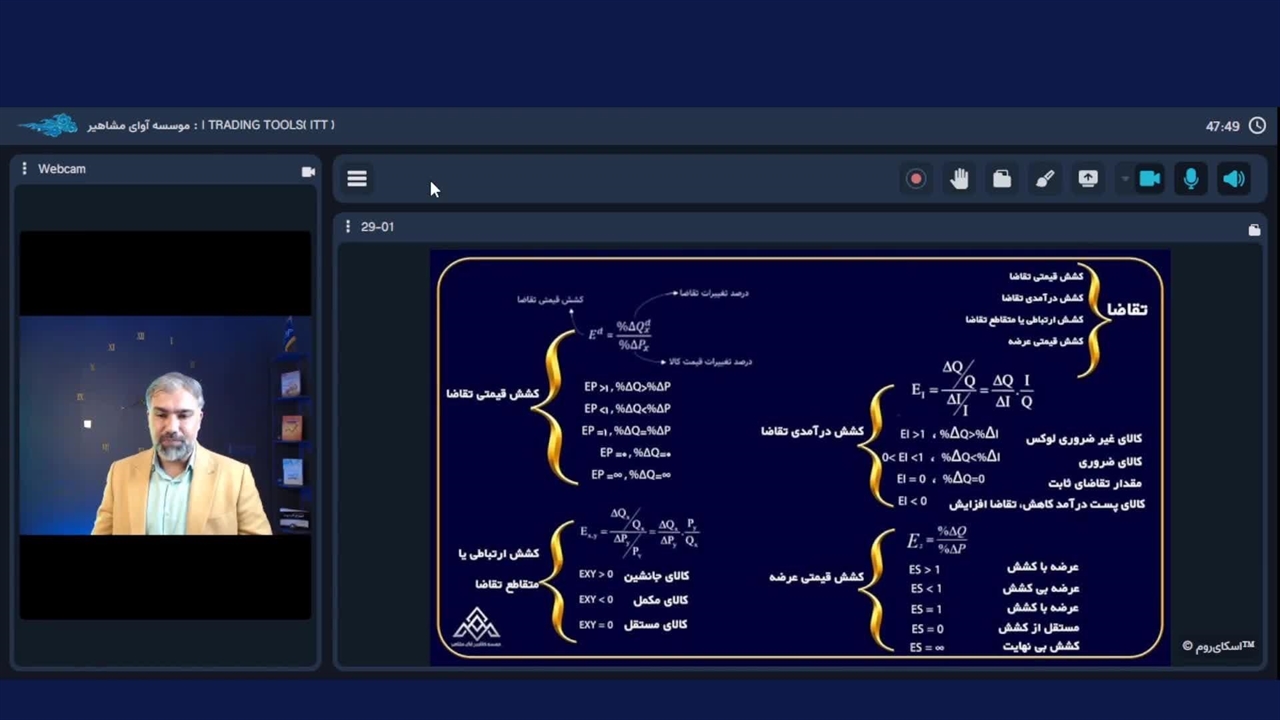Start session recording with red record button
1280x720 pixels.
pos(915,179)
